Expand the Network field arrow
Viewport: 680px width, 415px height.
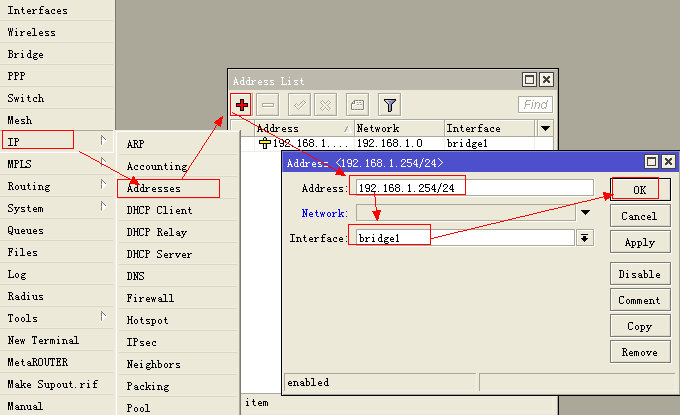tap(585, 212)
